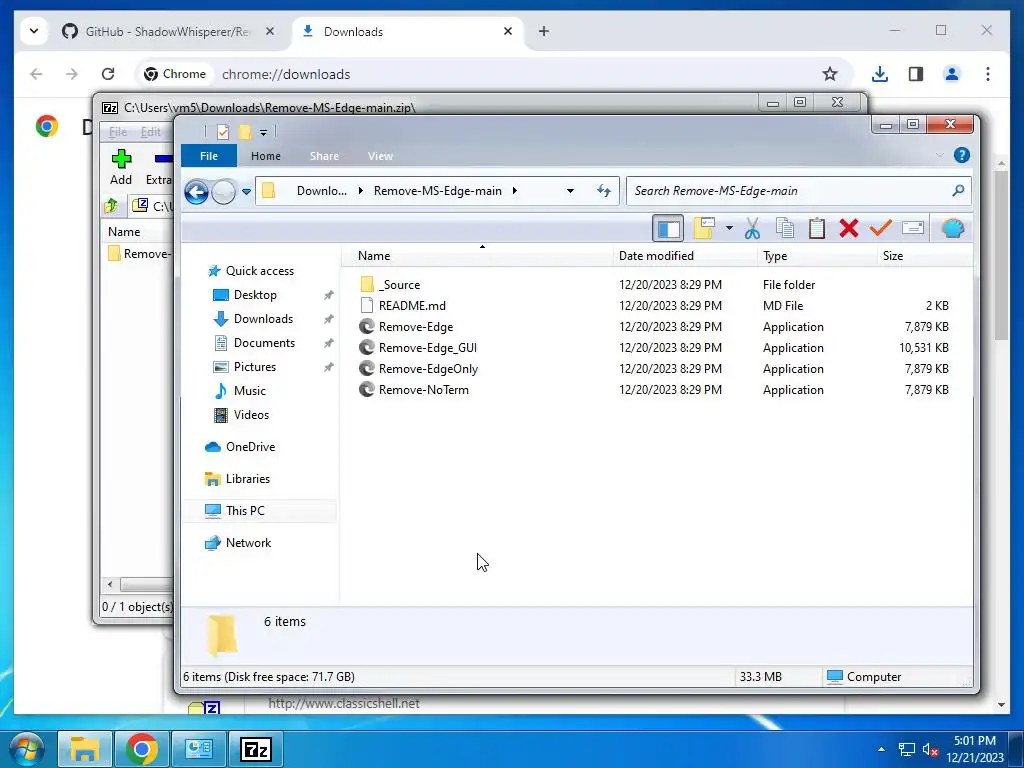This screenshot has width=1024, height=768.
Task: Sort by the Size column header
Action: (x=923, y=256)
